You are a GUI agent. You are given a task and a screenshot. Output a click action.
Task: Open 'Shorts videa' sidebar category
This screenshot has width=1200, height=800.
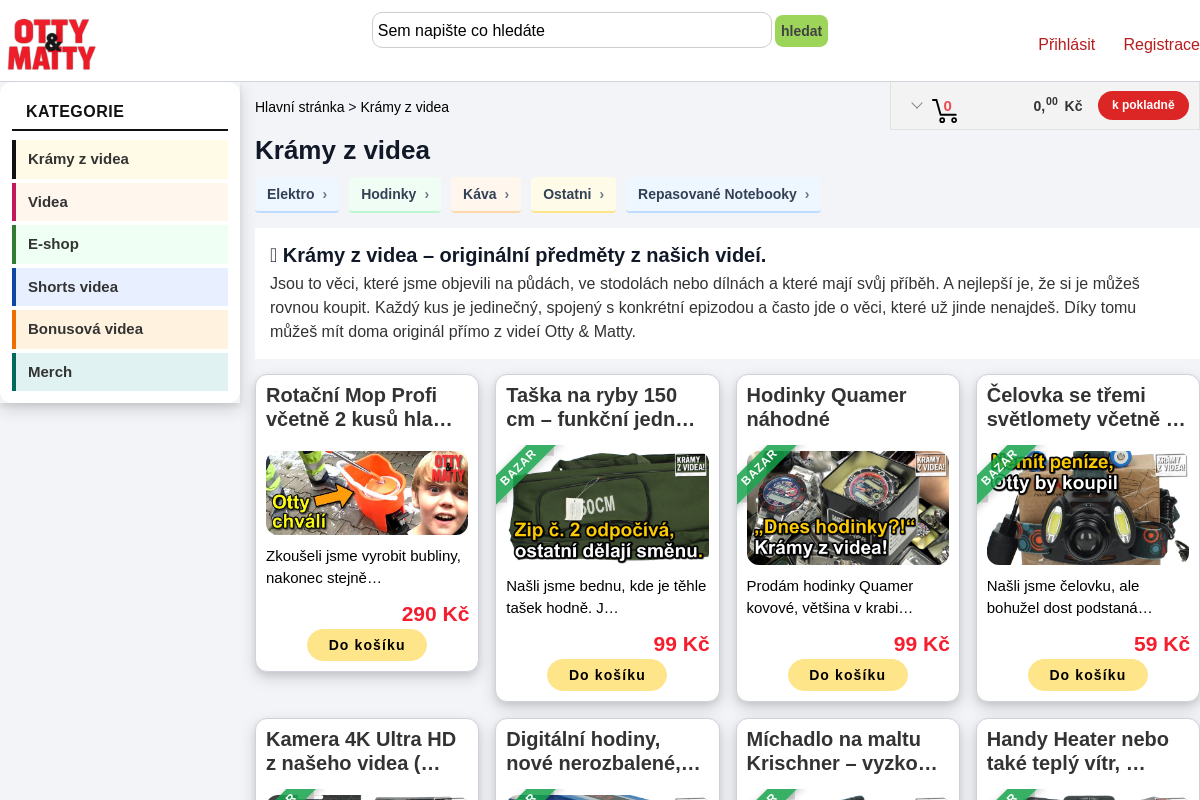120,287
